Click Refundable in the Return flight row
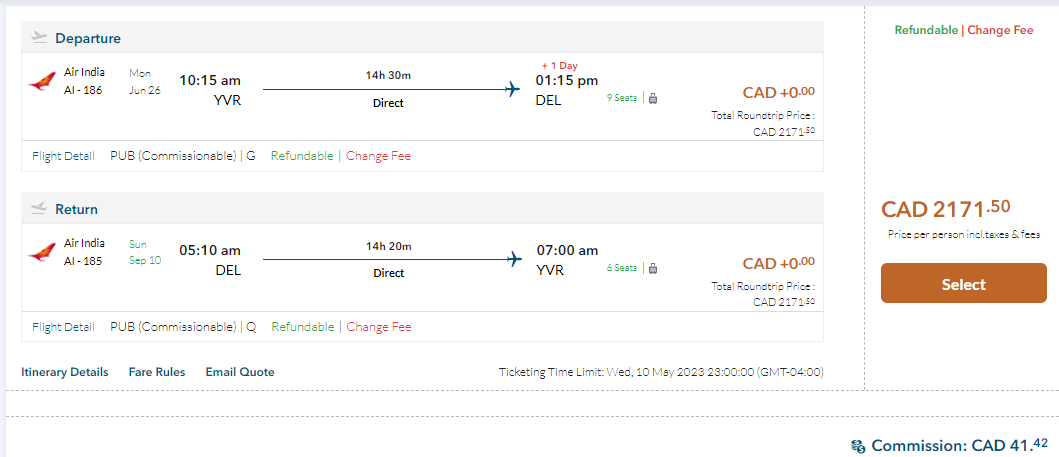The image size is (1059, 457). 303,327
